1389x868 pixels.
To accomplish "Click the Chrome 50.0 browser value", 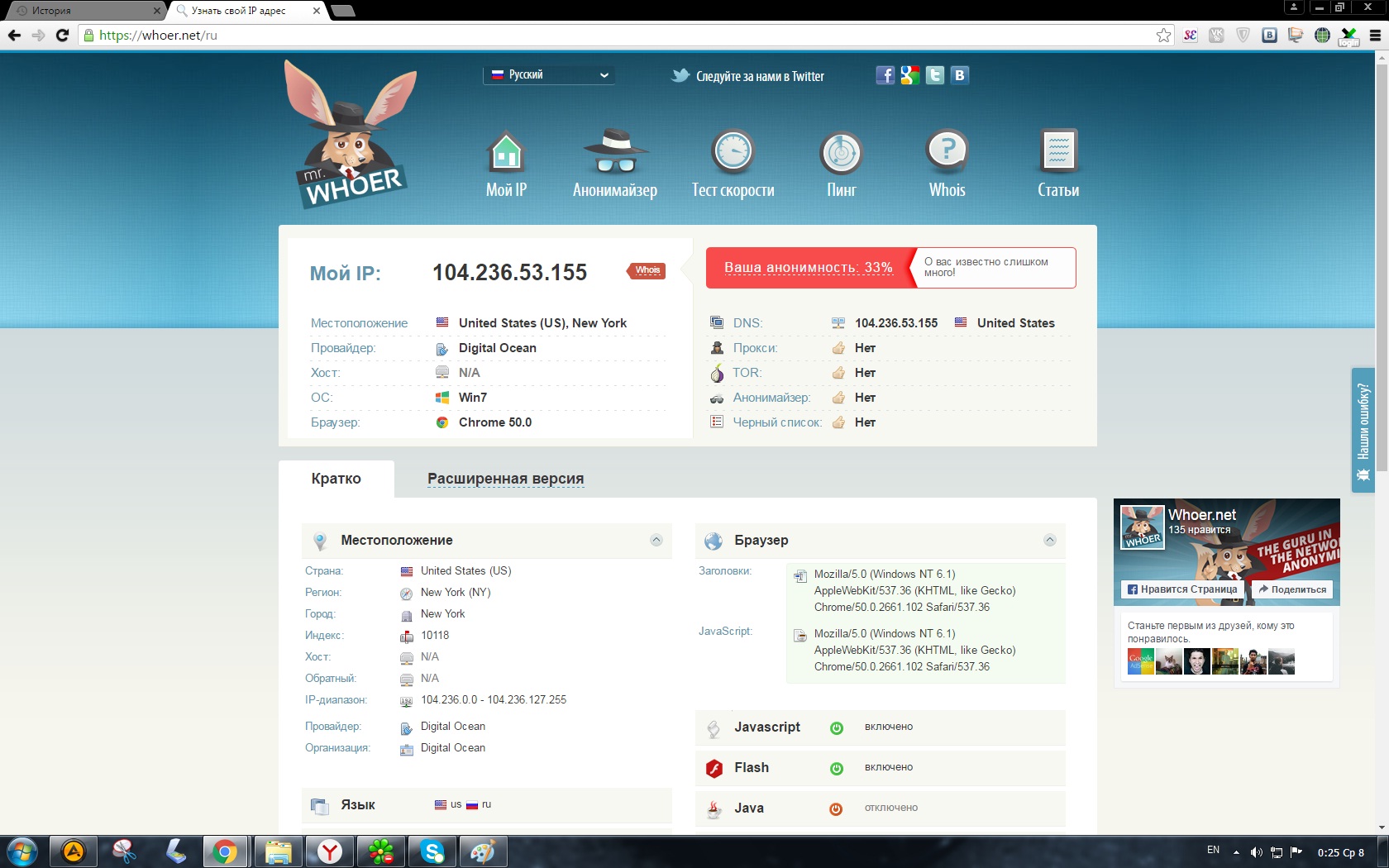I will 495,422.
